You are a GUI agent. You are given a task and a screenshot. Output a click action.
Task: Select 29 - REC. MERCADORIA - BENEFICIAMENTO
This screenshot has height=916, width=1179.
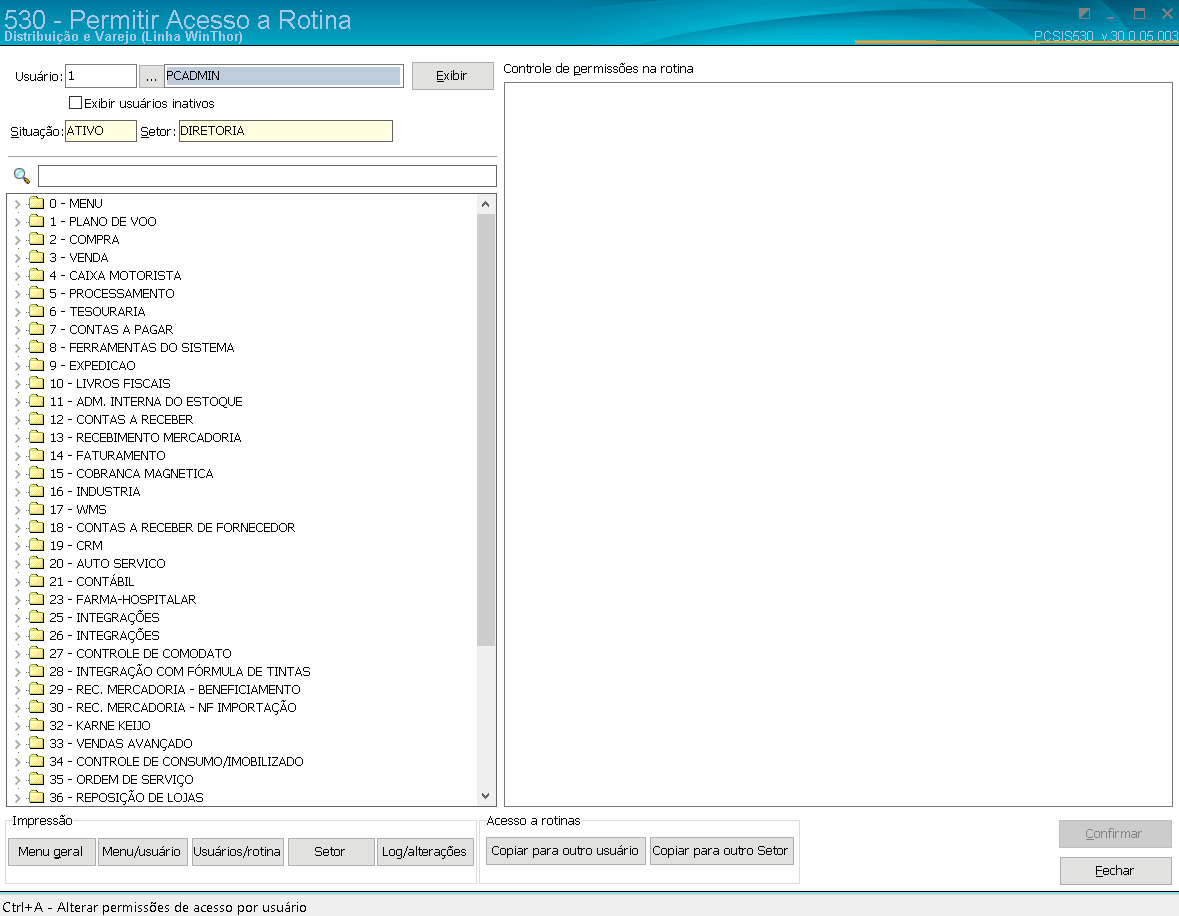(175, 690)
